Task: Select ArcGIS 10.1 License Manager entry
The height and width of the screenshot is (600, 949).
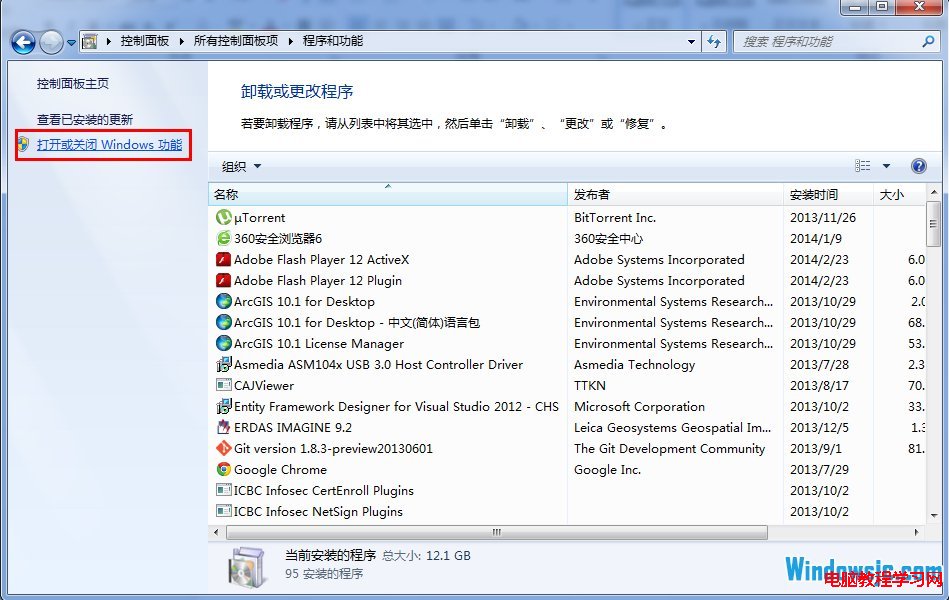Action: point(318,344)
